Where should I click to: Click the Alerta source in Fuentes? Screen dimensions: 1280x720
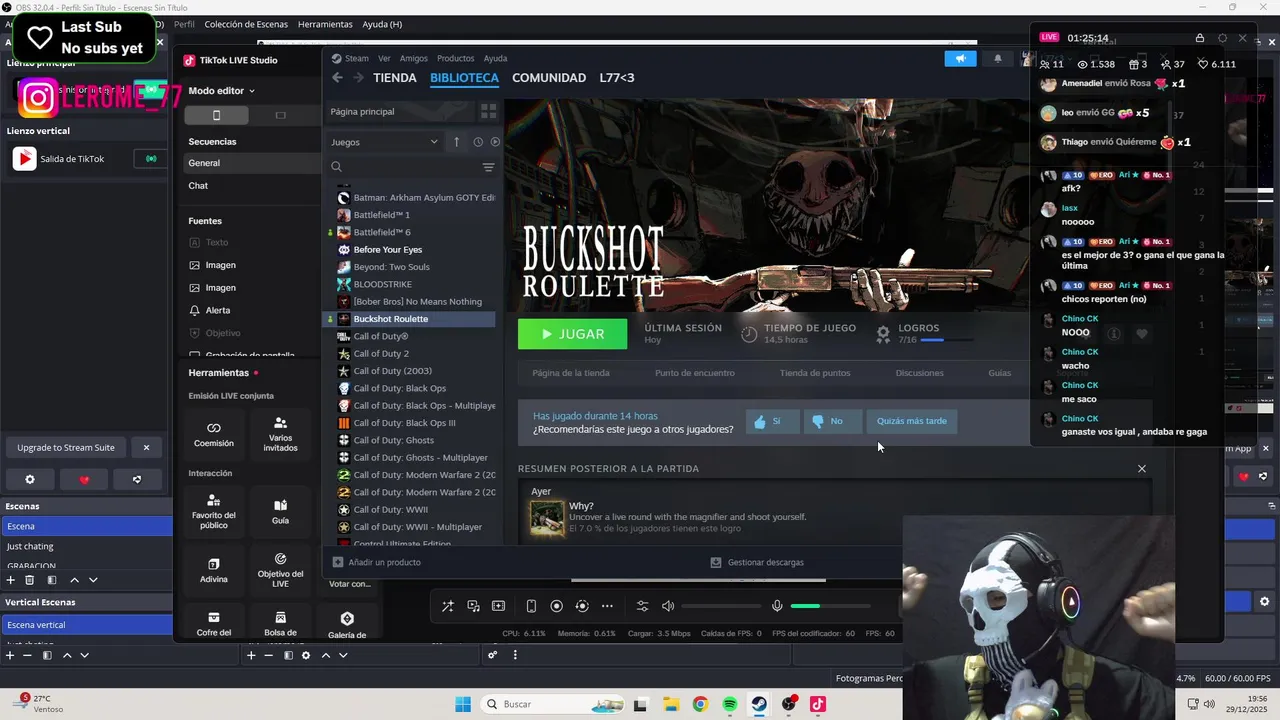(218, 310)
